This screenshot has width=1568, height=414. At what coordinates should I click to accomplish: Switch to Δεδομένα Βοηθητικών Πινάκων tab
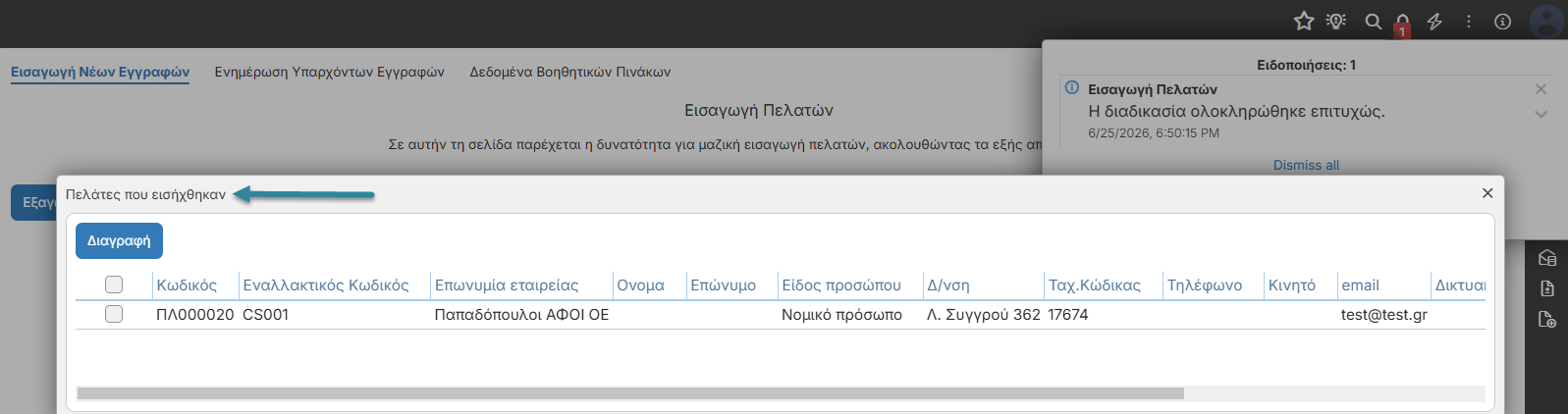click(569, 72)
